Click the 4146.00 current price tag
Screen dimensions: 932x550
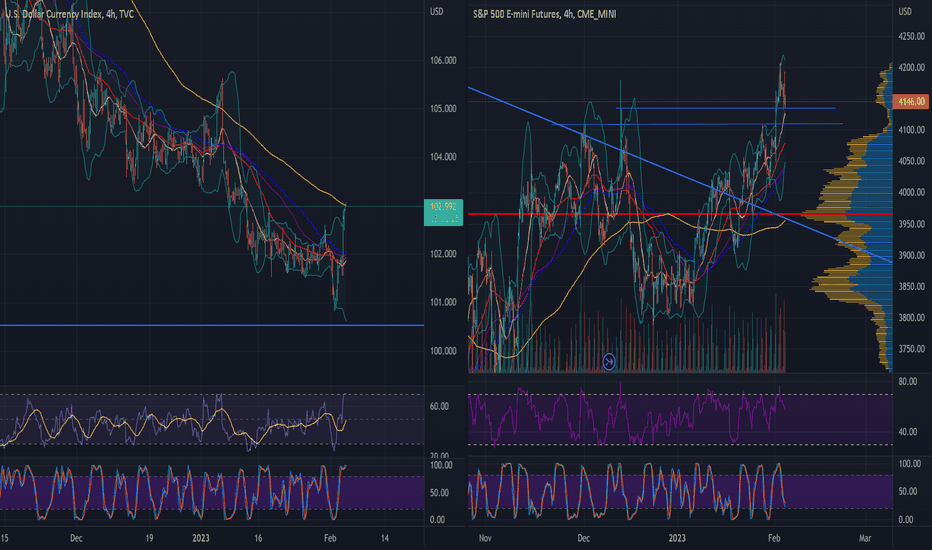(x=912, y=102)
